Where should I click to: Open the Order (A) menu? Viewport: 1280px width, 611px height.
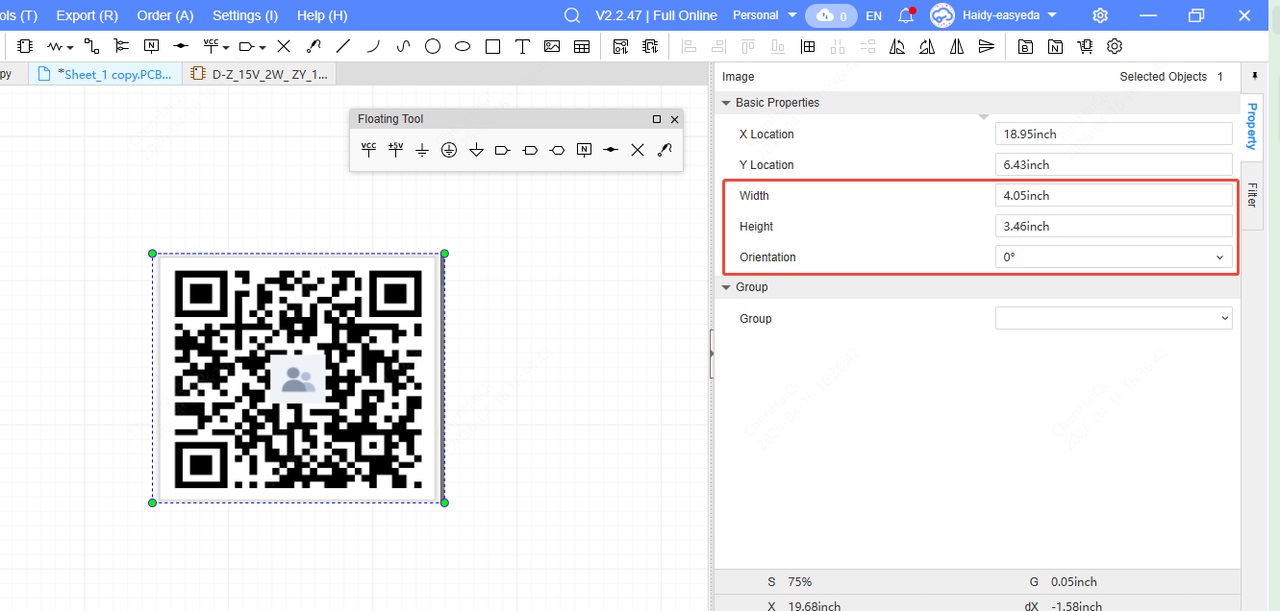pos(165,15)
